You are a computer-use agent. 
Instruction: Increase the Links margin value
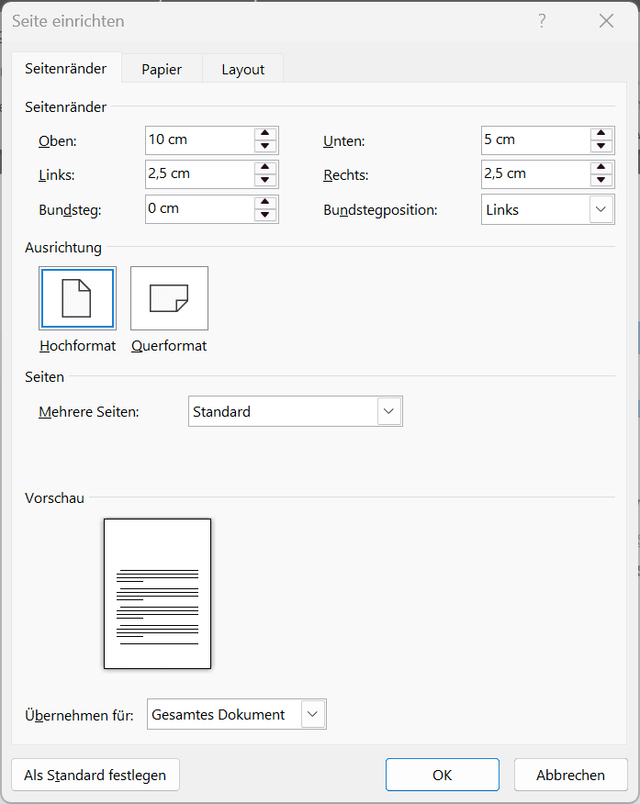[x=265, y=168]
